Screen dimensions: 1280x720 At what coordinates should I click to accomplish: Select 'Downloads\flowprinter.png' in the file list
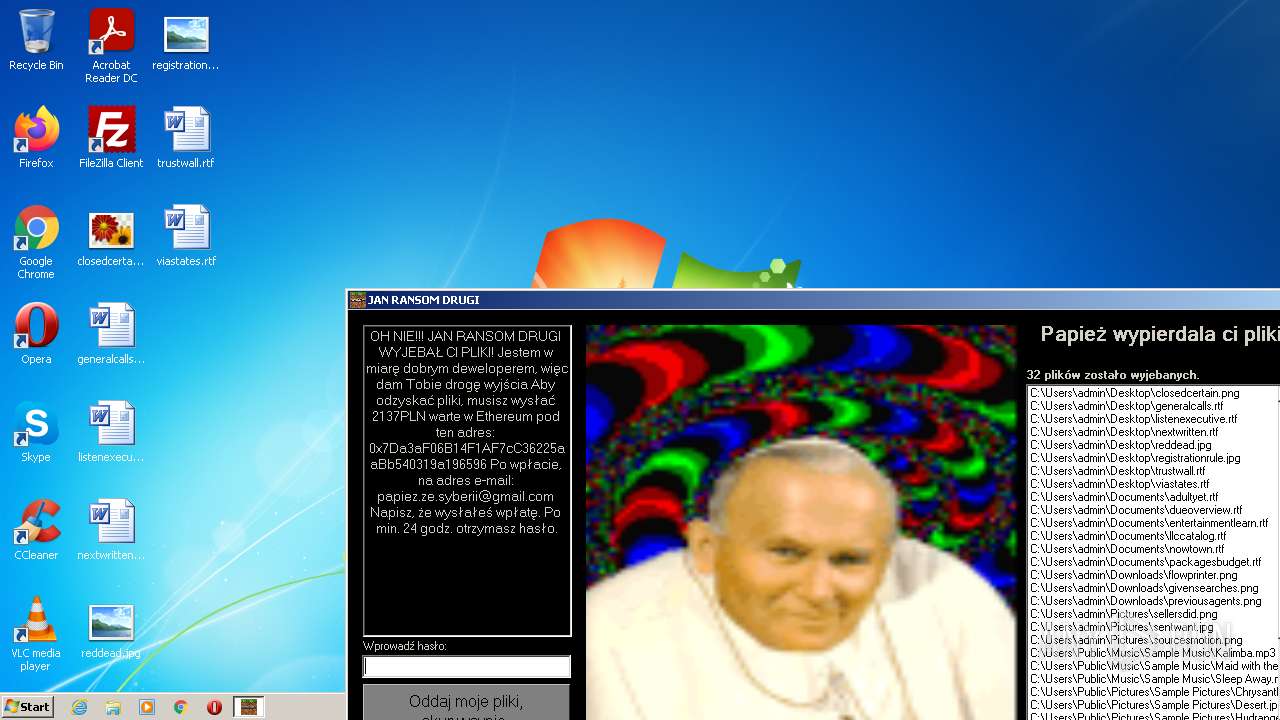[1134, 575]
